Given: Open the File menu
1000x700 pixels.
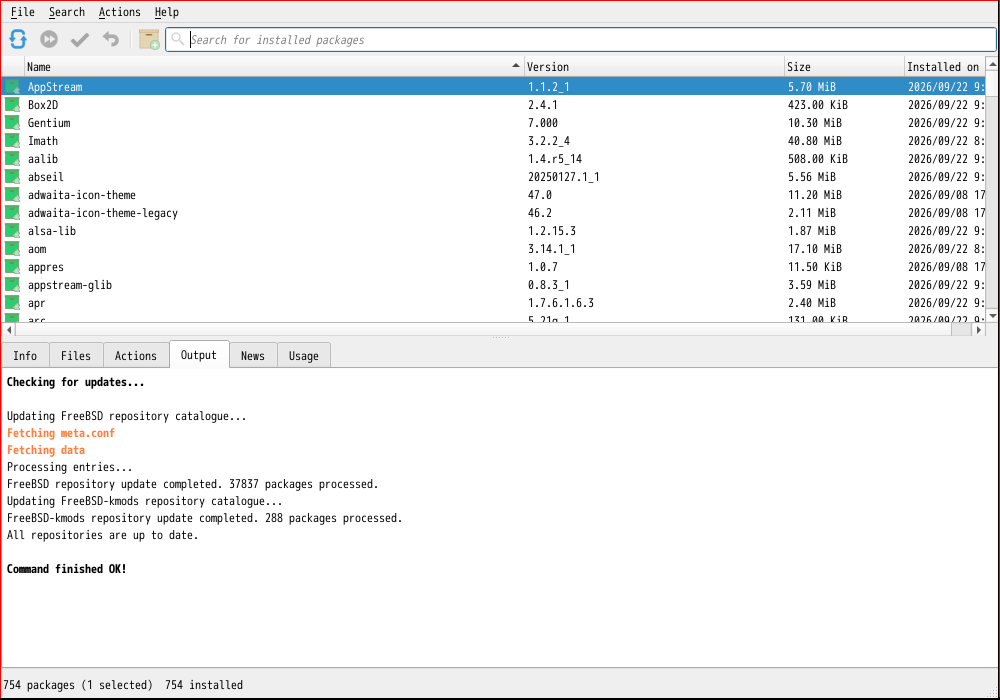Looking at the screenshot, I should click(x=23, y=12).
